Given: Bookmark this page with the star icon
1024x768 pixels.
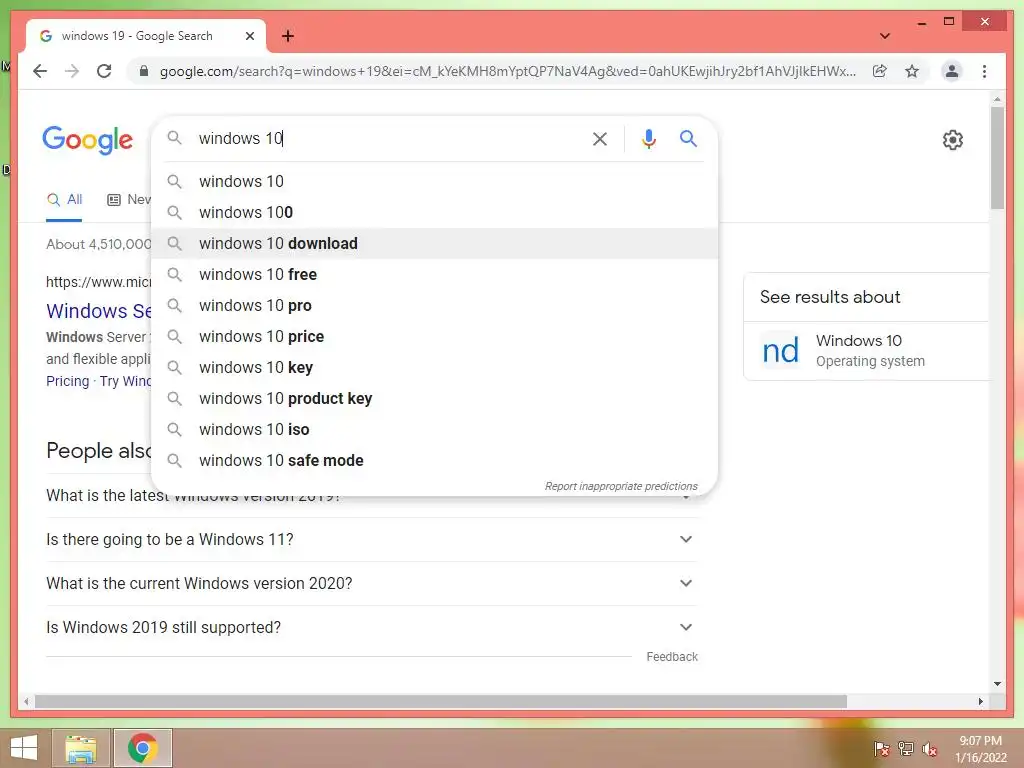Looking at the screenshot, I should pyautogui.click(x=912, y=71).
